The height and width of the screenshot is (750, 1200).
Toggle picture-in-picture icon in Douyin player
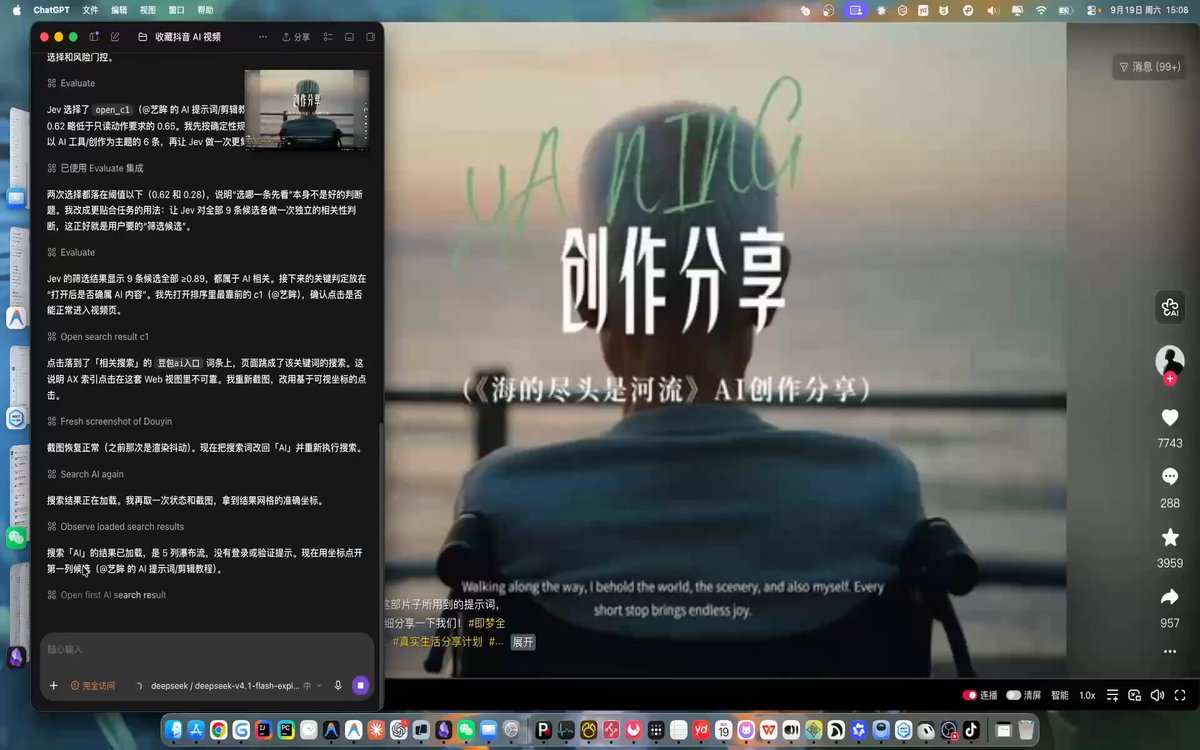click(x=1134, y=695)
